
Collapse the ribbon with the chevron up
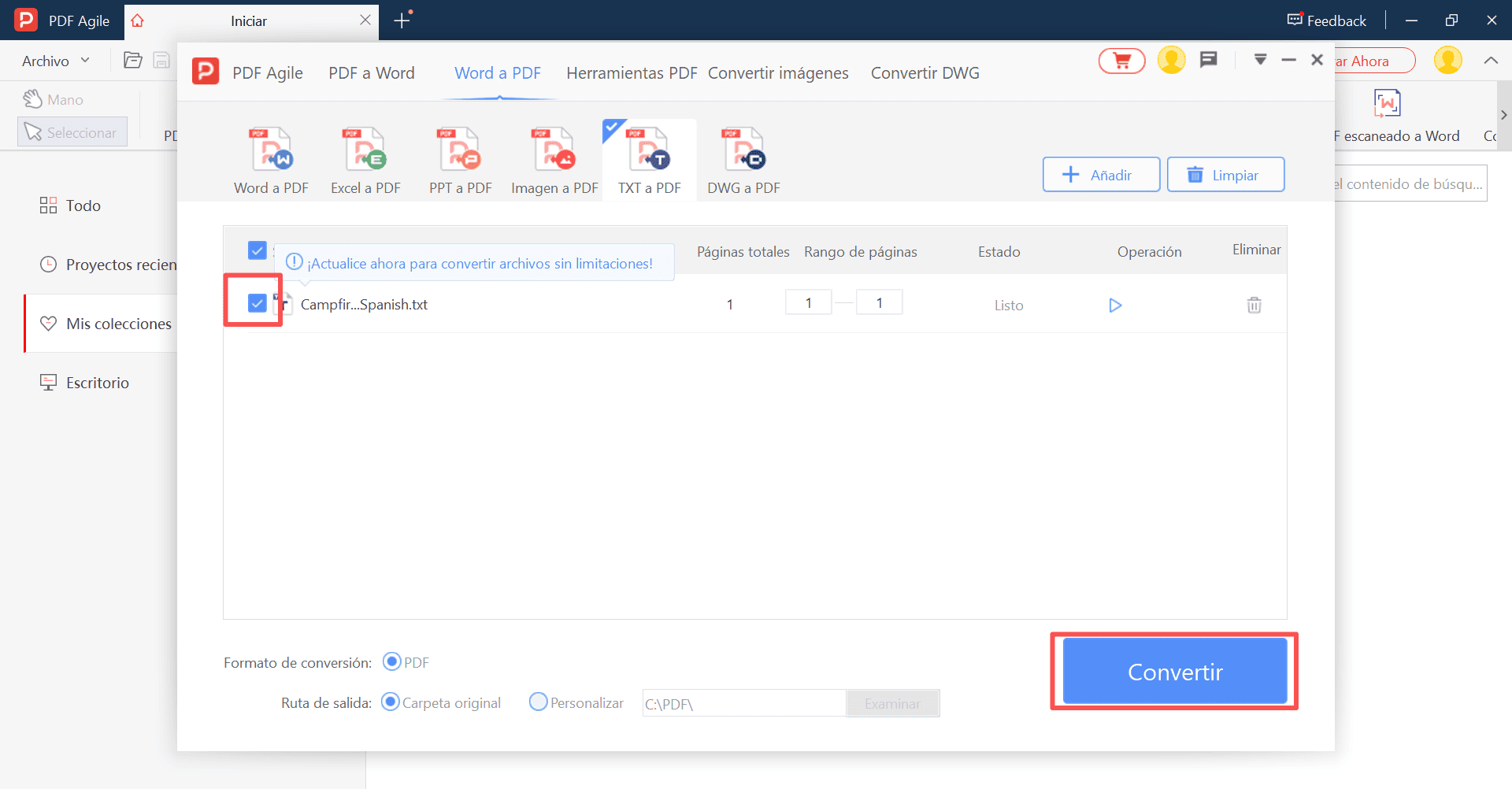click(x=1491, y=61)
